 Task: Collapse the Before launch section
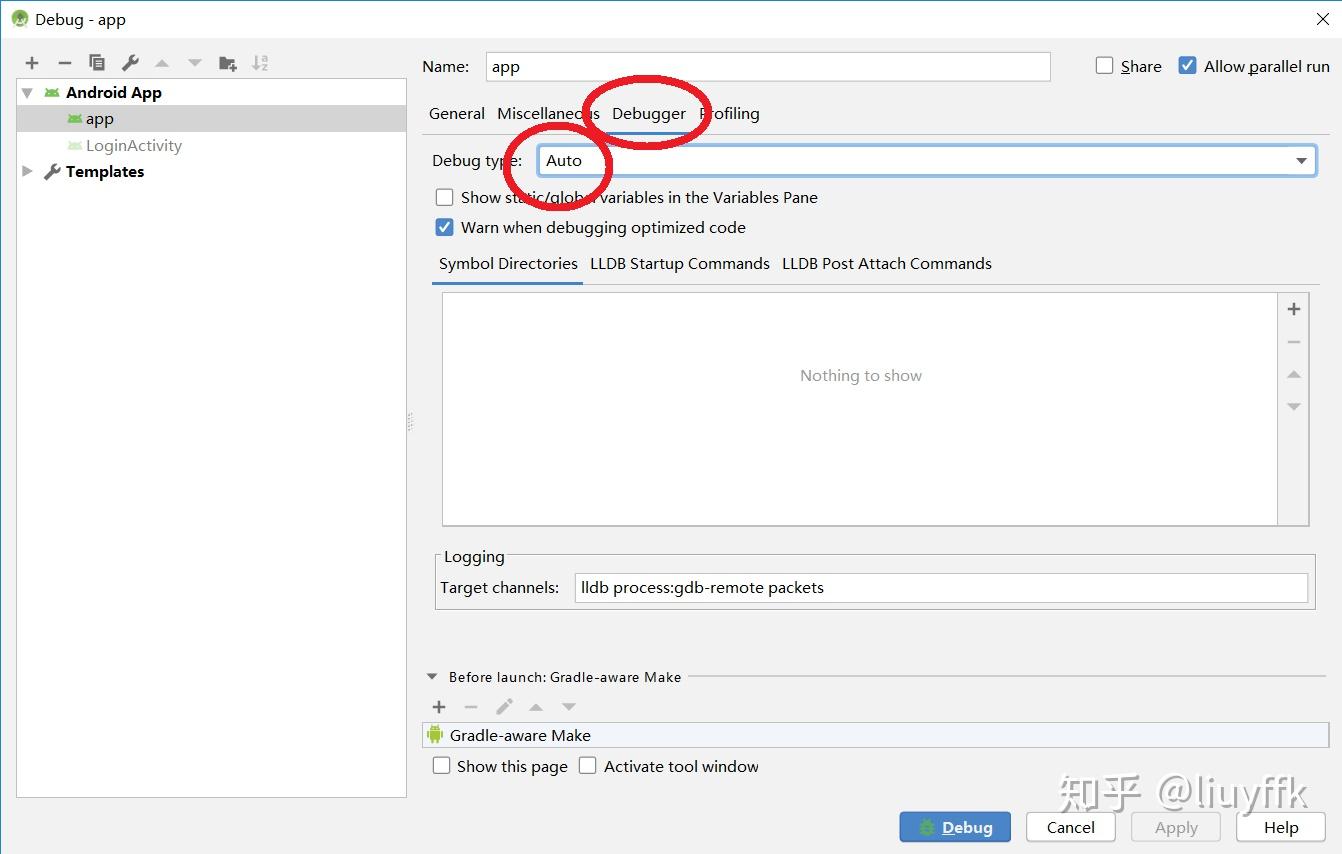tap(431, 676)
